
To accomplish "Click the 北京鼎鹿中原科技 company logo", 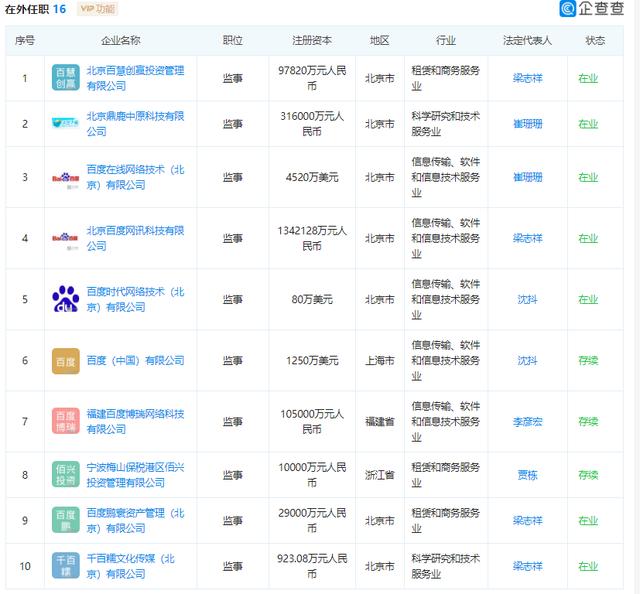I will pos(66,123).
